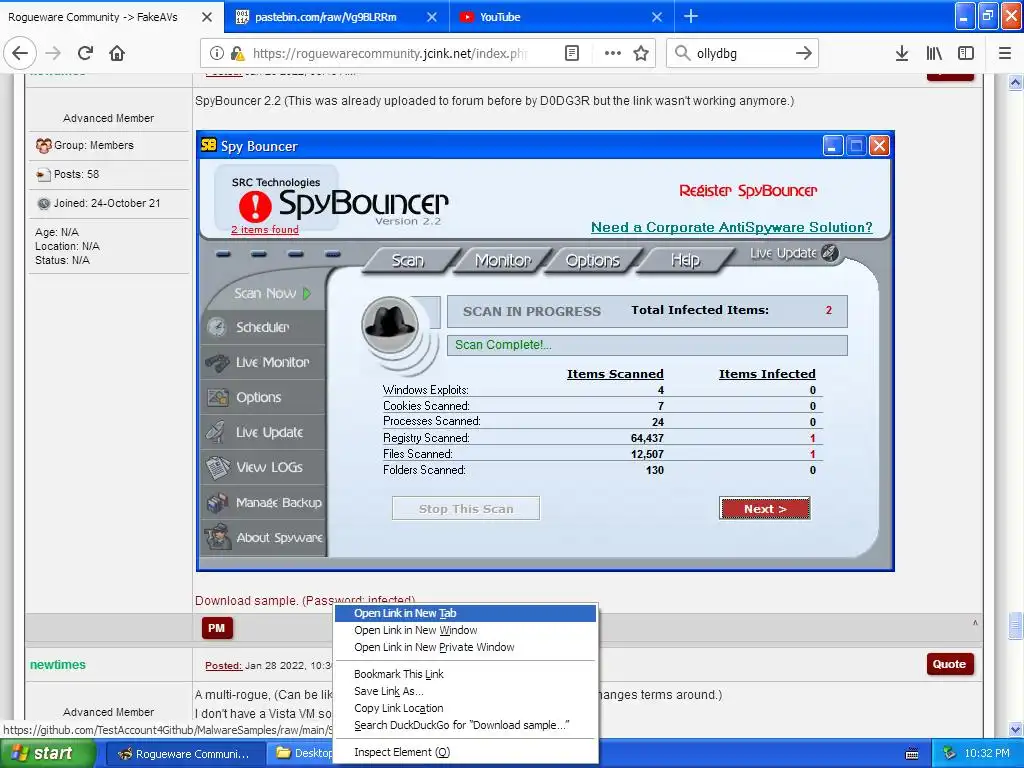Viewport: 1024px width, 768px height.
Task: Select Save Link As...
Action: 465,691
